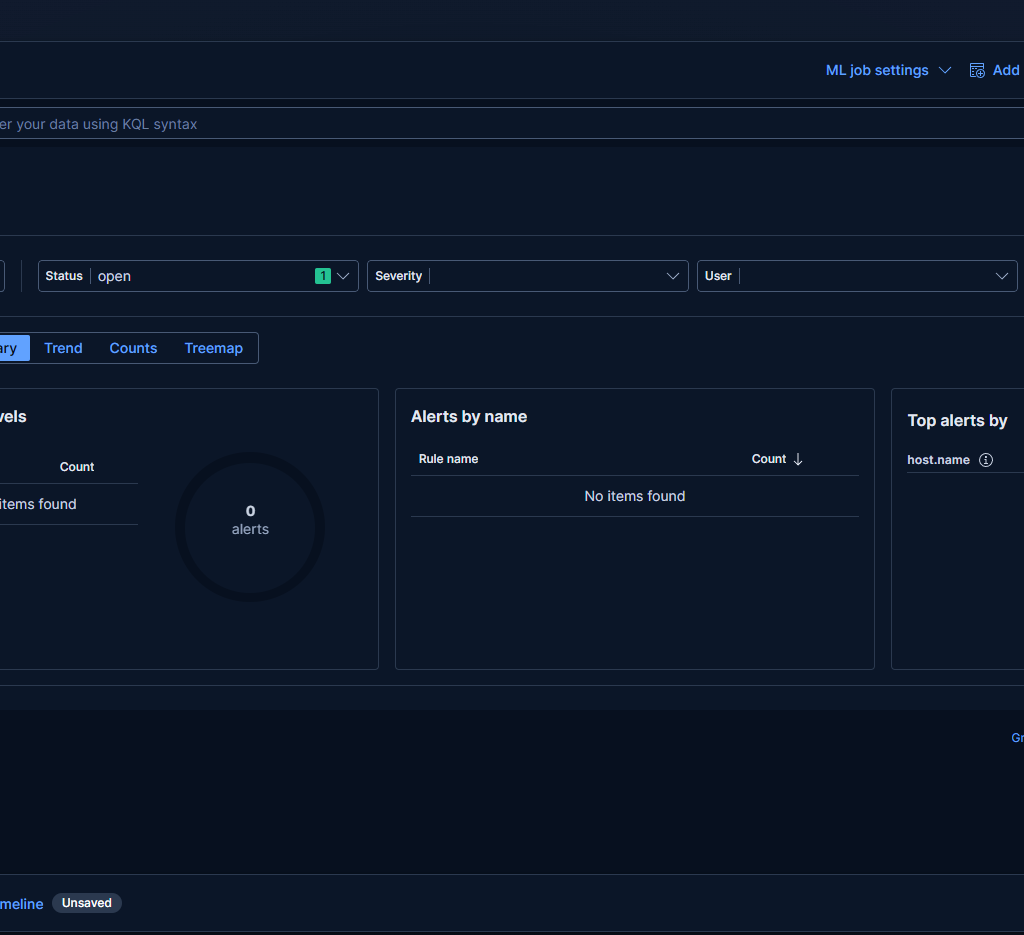Open the timeline link at bottom left
This screenshot has height=935, width=1024.
tap(22, 904)
